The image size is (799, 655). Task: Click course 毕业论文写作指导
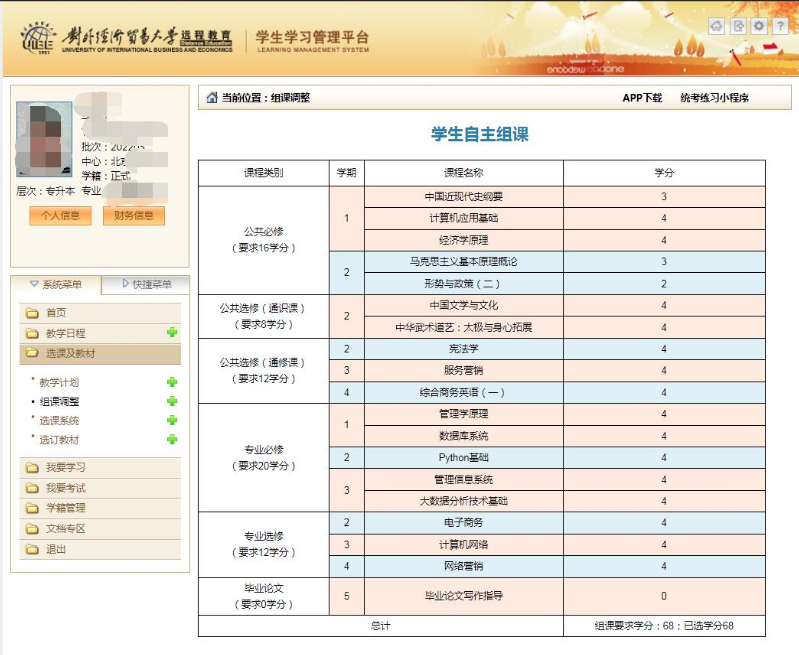[x=464, y=596]
